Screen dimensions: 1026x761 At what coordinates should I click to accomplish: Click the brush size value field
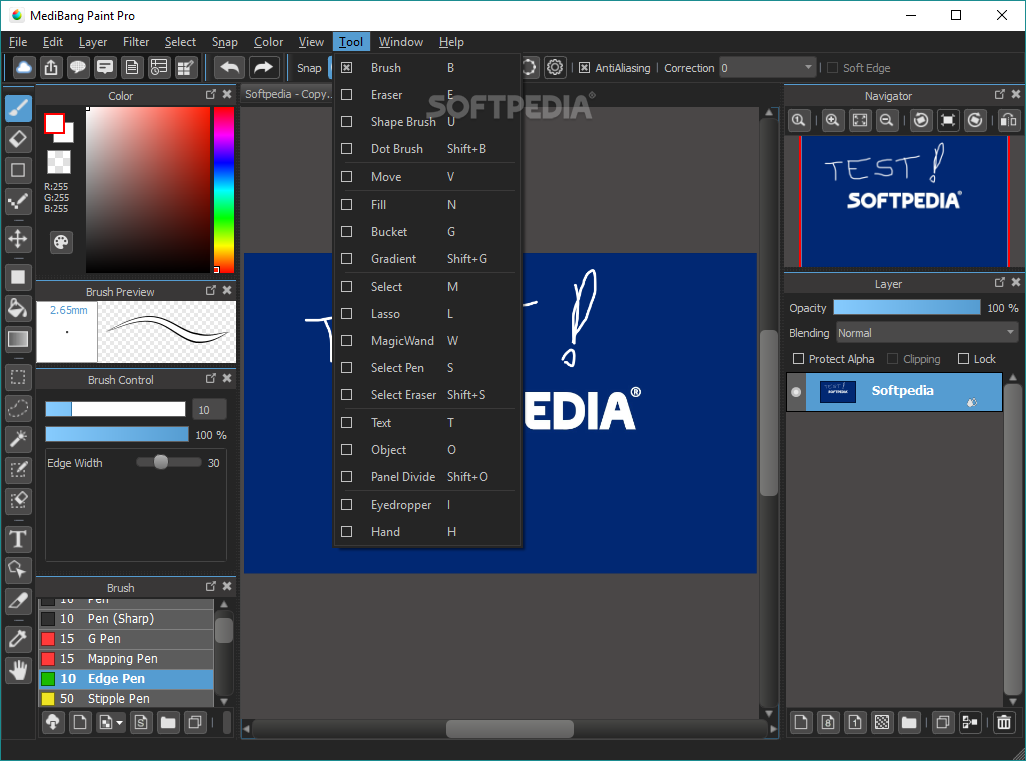pyautogui.click(x=209, y=410)
